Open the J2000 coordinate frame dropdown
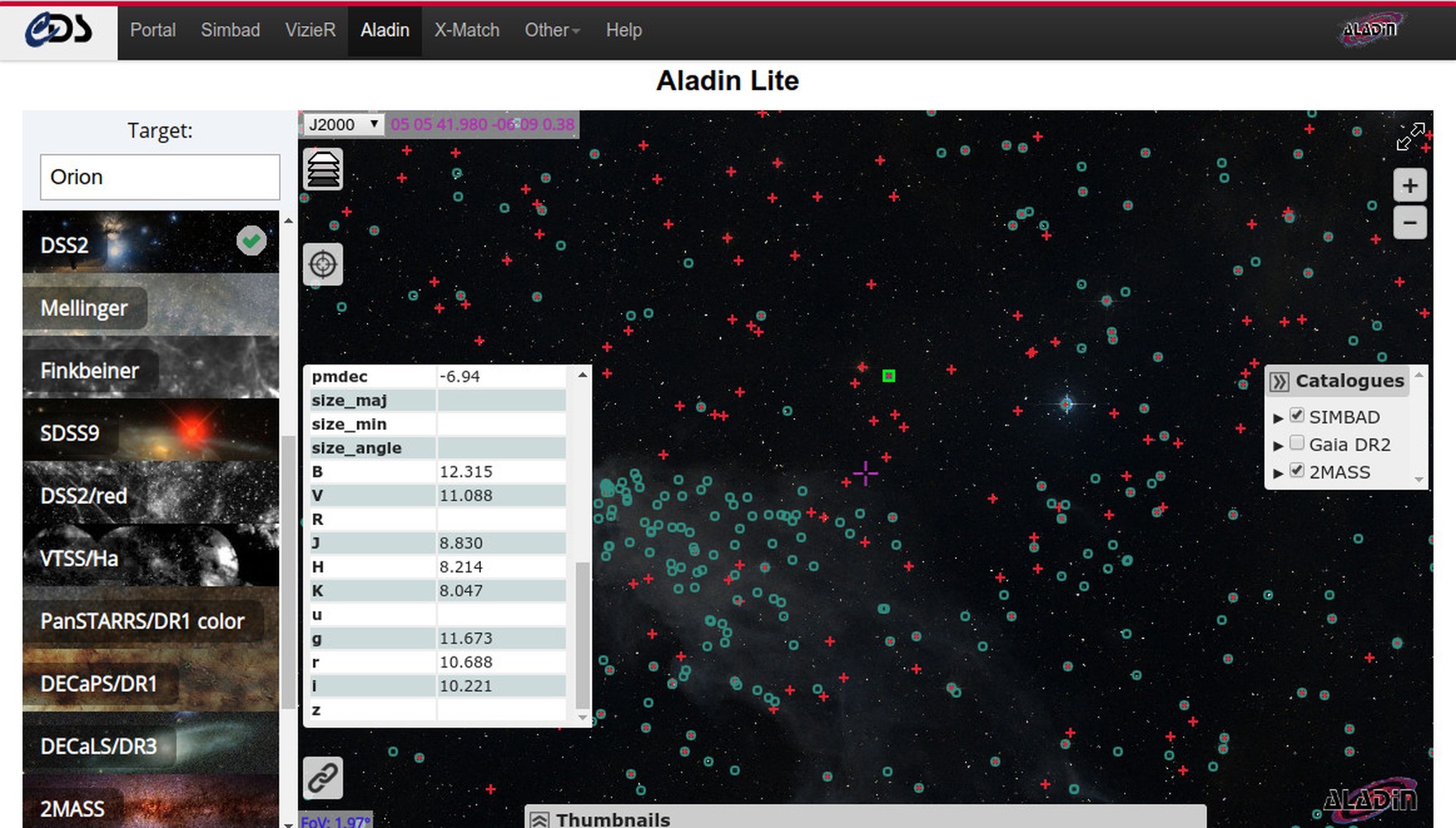 (343, 124)
